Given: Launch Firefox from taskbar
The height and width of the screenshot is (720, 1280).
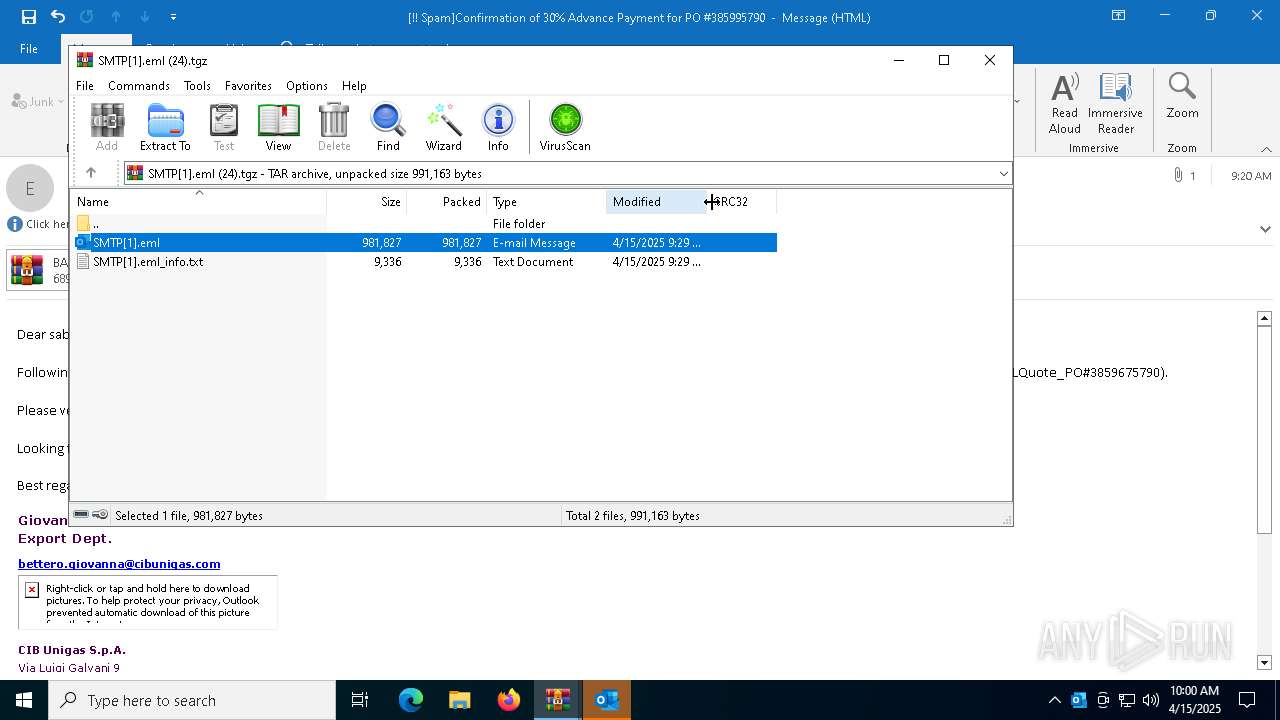Looking at the screenshot, I should pyautogui.click(x=509, y=700).
